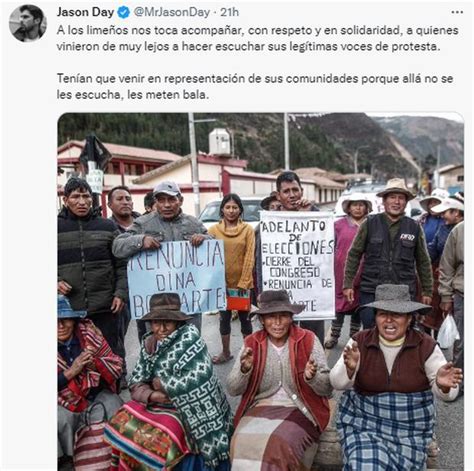Open the @MrJasonDay handle link
474x471 pixels.
pos(172,12)
